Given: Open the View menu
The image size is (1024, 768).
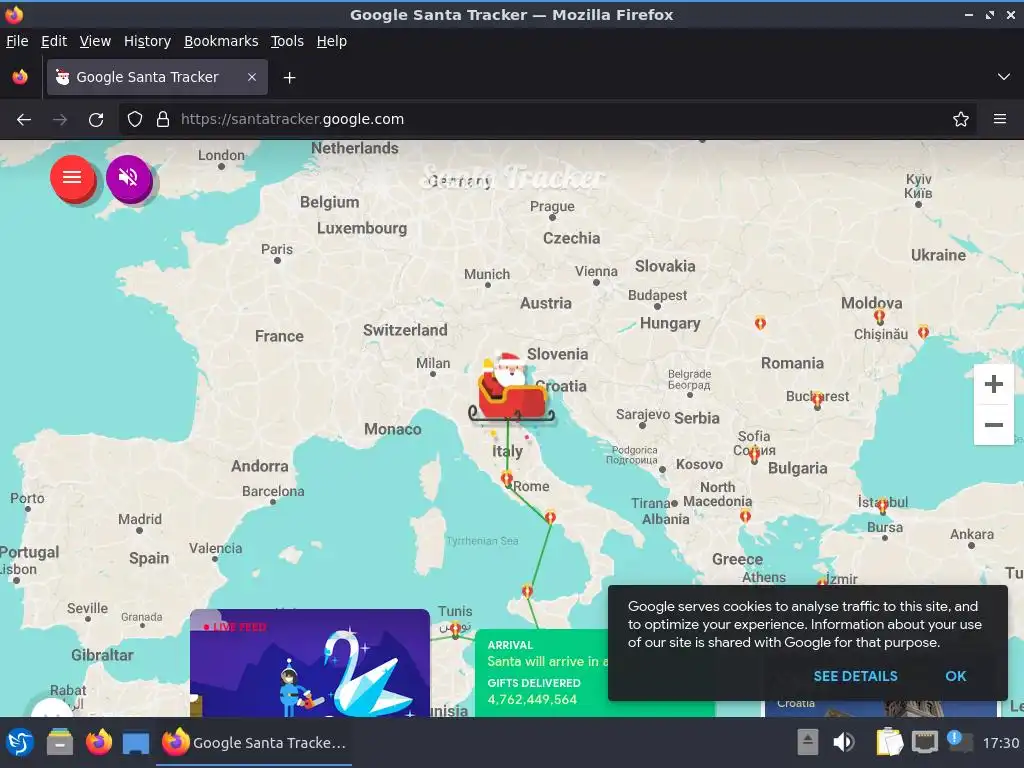Looking at the screenshot, I should (x=95, y=41).
